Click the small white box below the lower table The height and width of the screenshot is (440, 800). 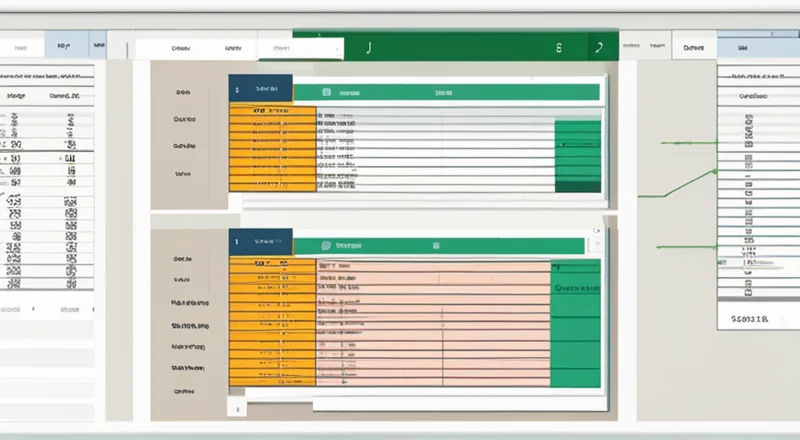tap(236, 408)
